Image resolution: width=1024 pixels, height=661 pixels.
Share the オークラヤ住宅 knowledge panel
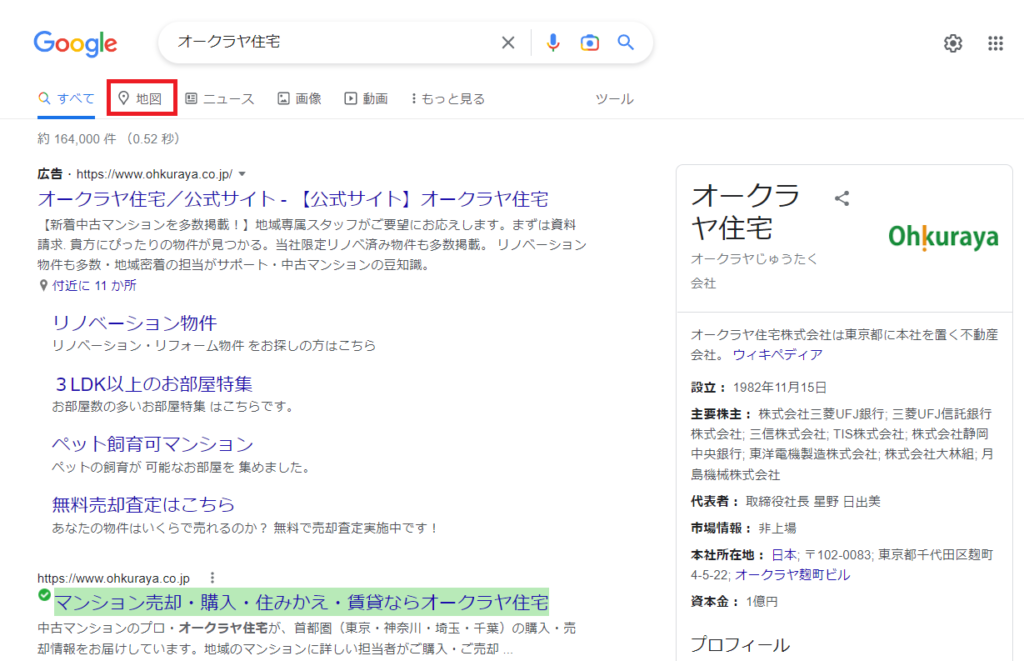842,198
